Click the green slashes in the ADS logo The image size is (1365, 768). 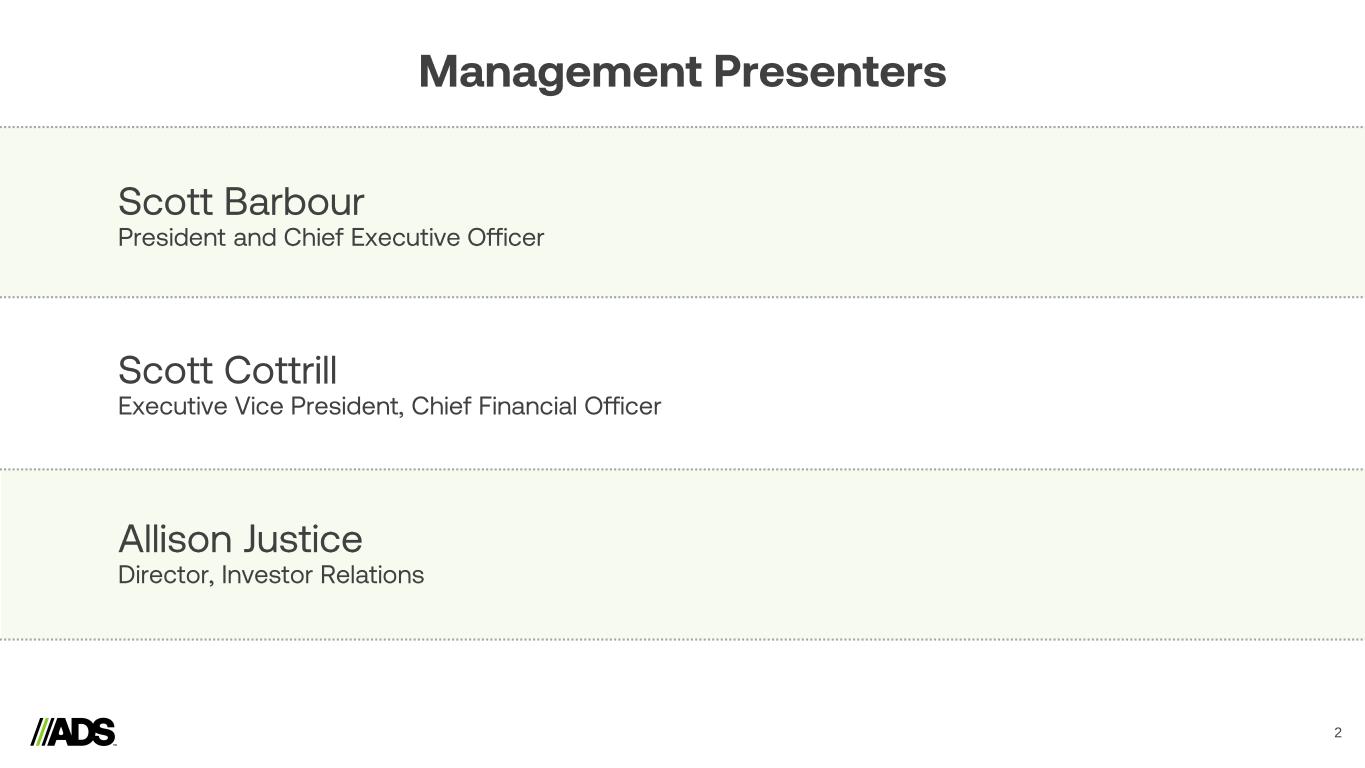click(40, 732)
